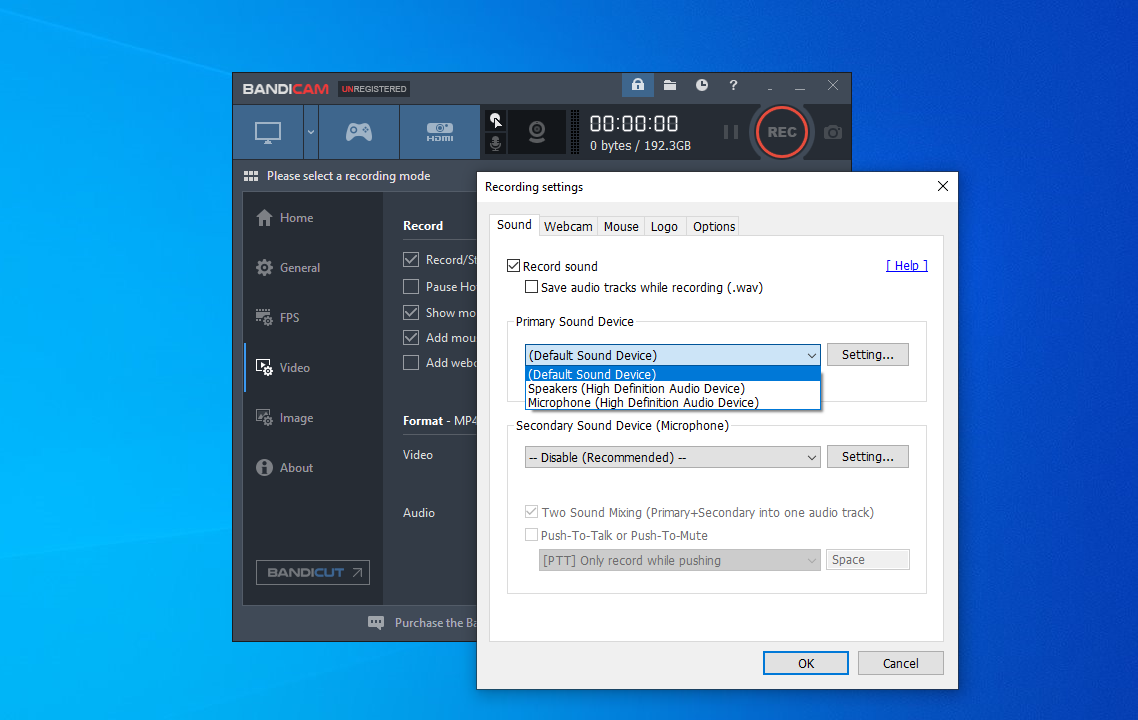Open the recording schedule clock icon
The image size is (1138, 720).
(701, 85)
